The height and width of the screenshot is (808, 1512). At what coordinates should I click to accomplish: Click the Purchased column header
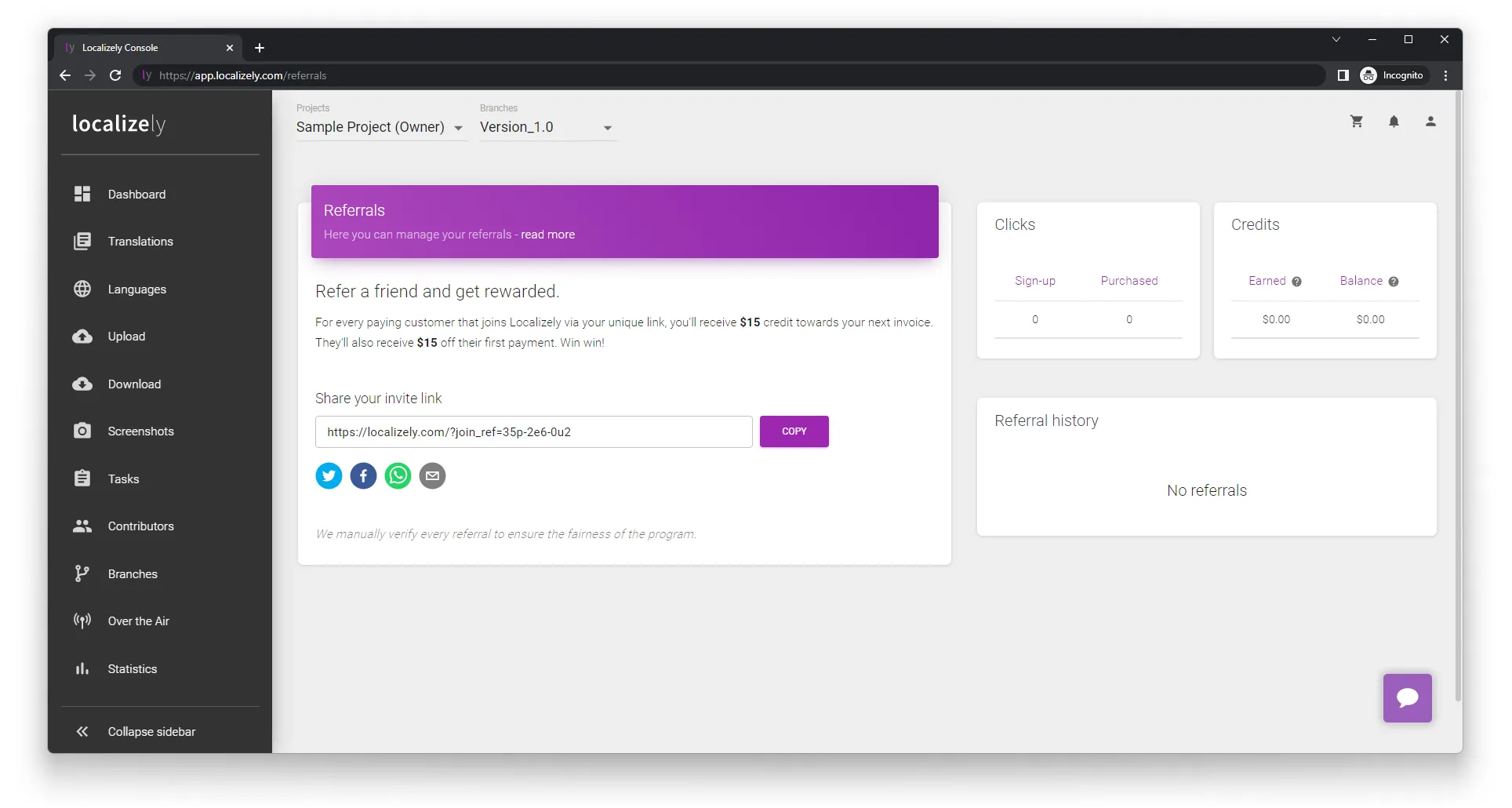pyautogui.click(x=1129, y=281)
